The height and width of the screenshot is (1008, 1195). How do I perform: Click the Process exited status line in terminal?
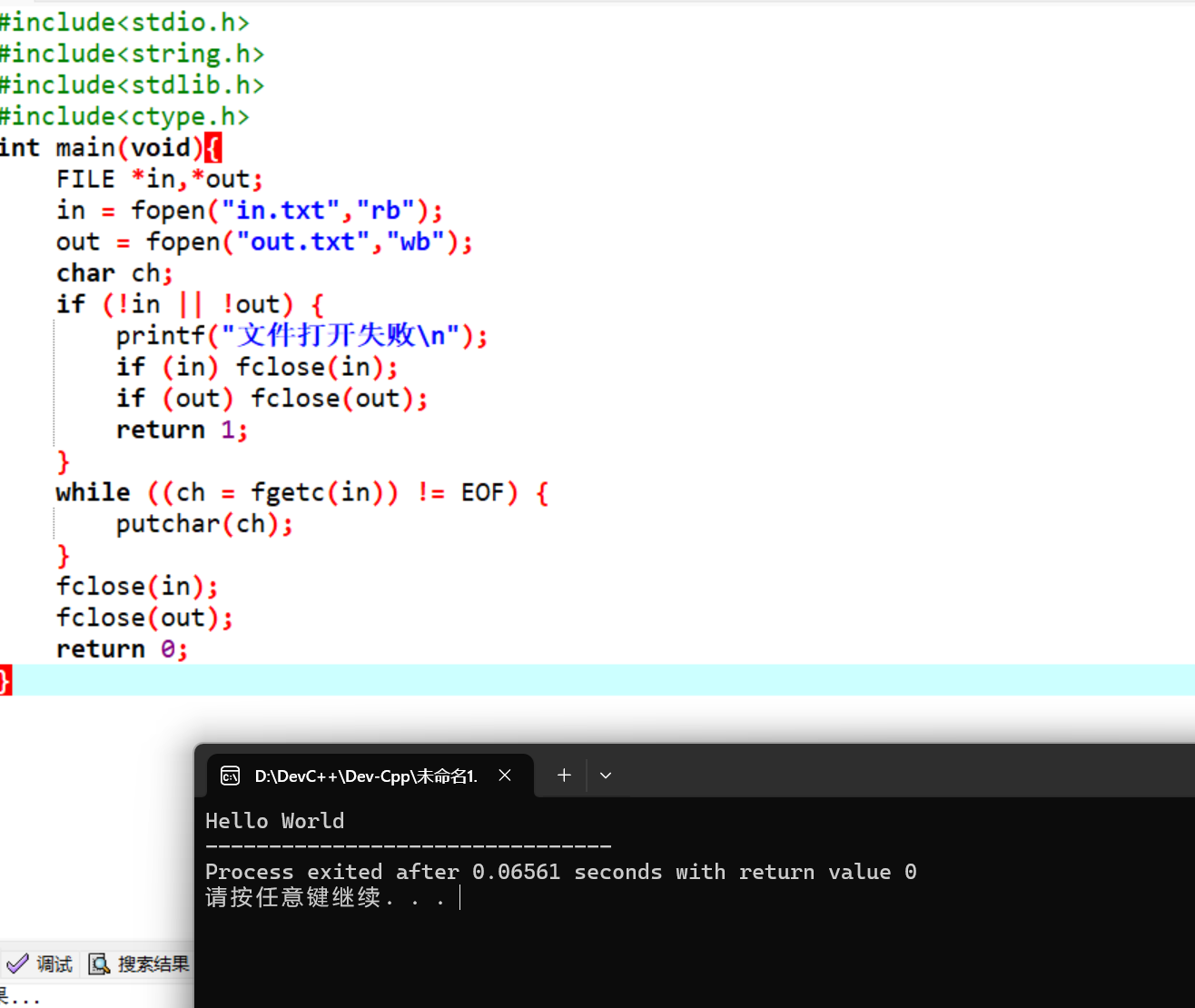559,871
